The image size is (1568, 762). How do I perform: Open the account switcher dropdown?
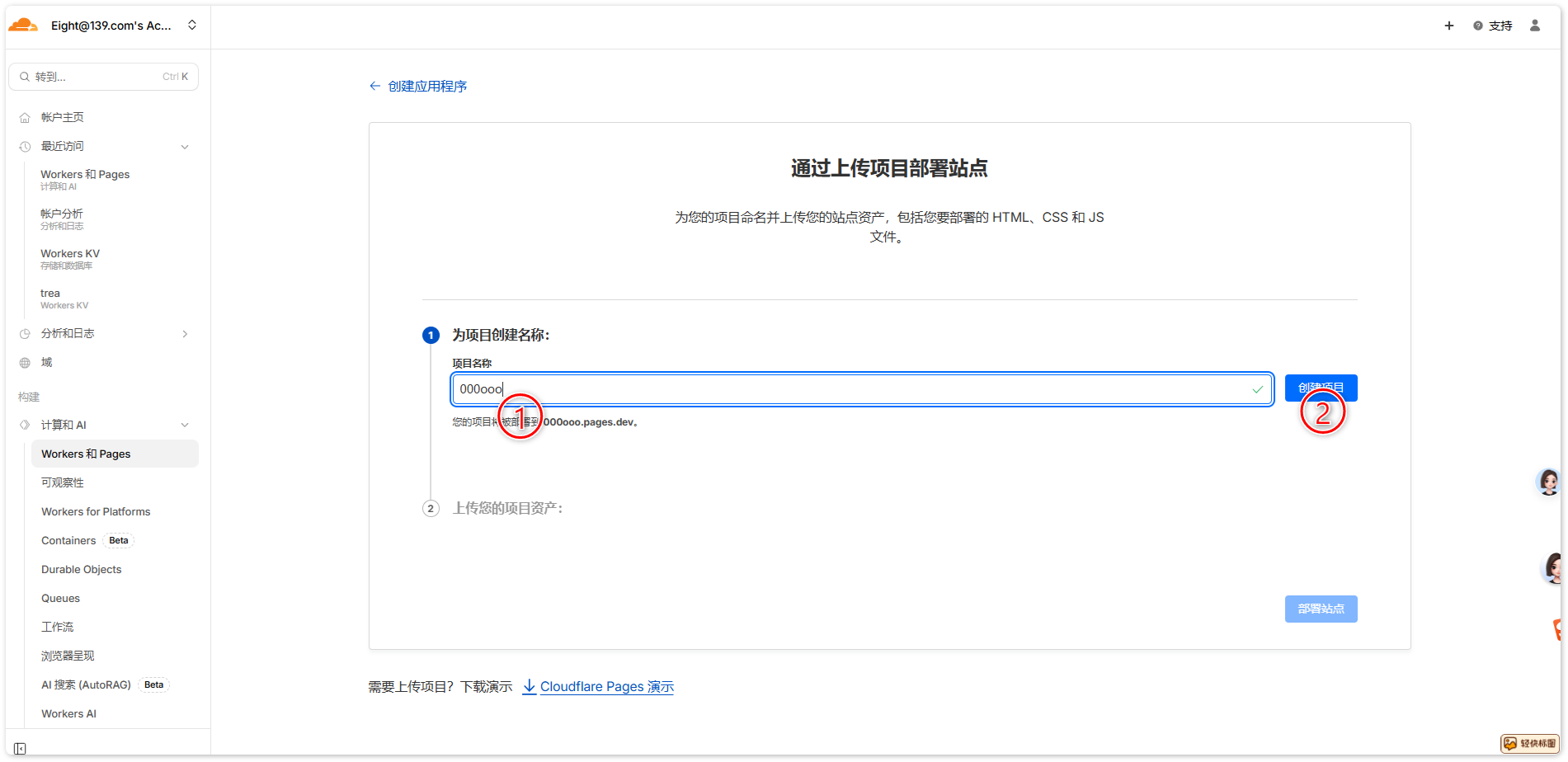(191, 26)
